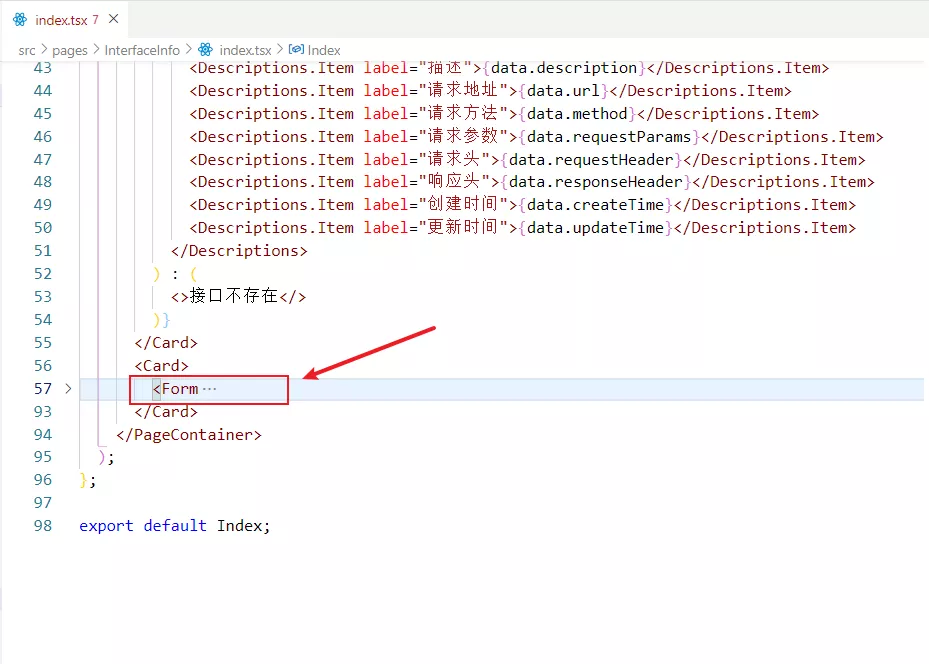The image size is (929, 664).
Task: Click the React icon on index.tsx tab
Action: (x=20, y=20)
